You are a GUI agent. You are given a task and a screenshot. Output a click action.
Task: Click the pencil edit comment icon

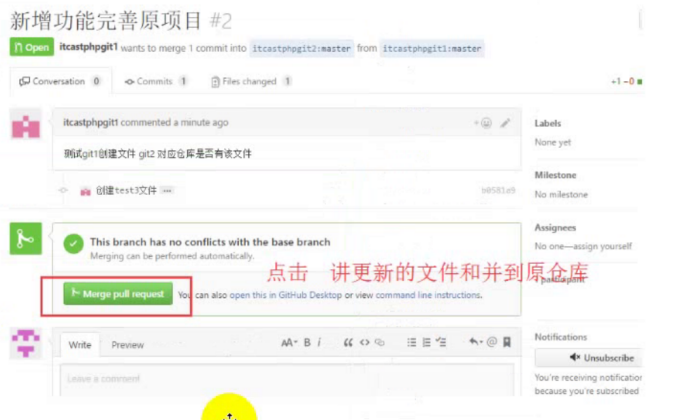[505, 123]
